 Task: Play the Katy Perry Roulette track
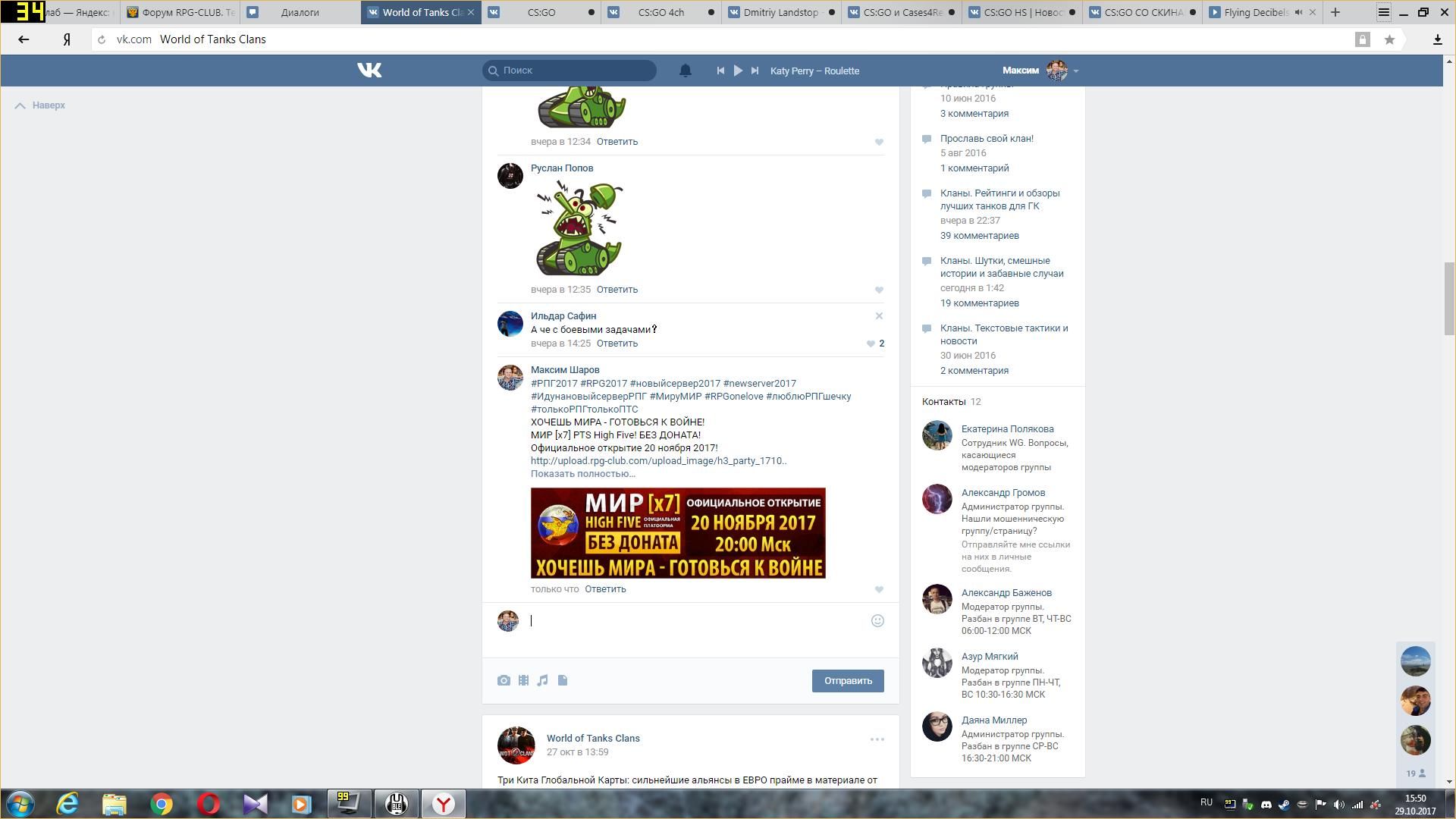(738, 71)
